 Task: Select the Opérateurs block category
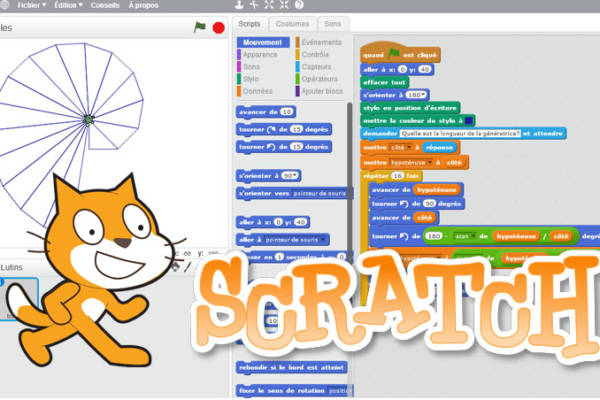[316, 79]
